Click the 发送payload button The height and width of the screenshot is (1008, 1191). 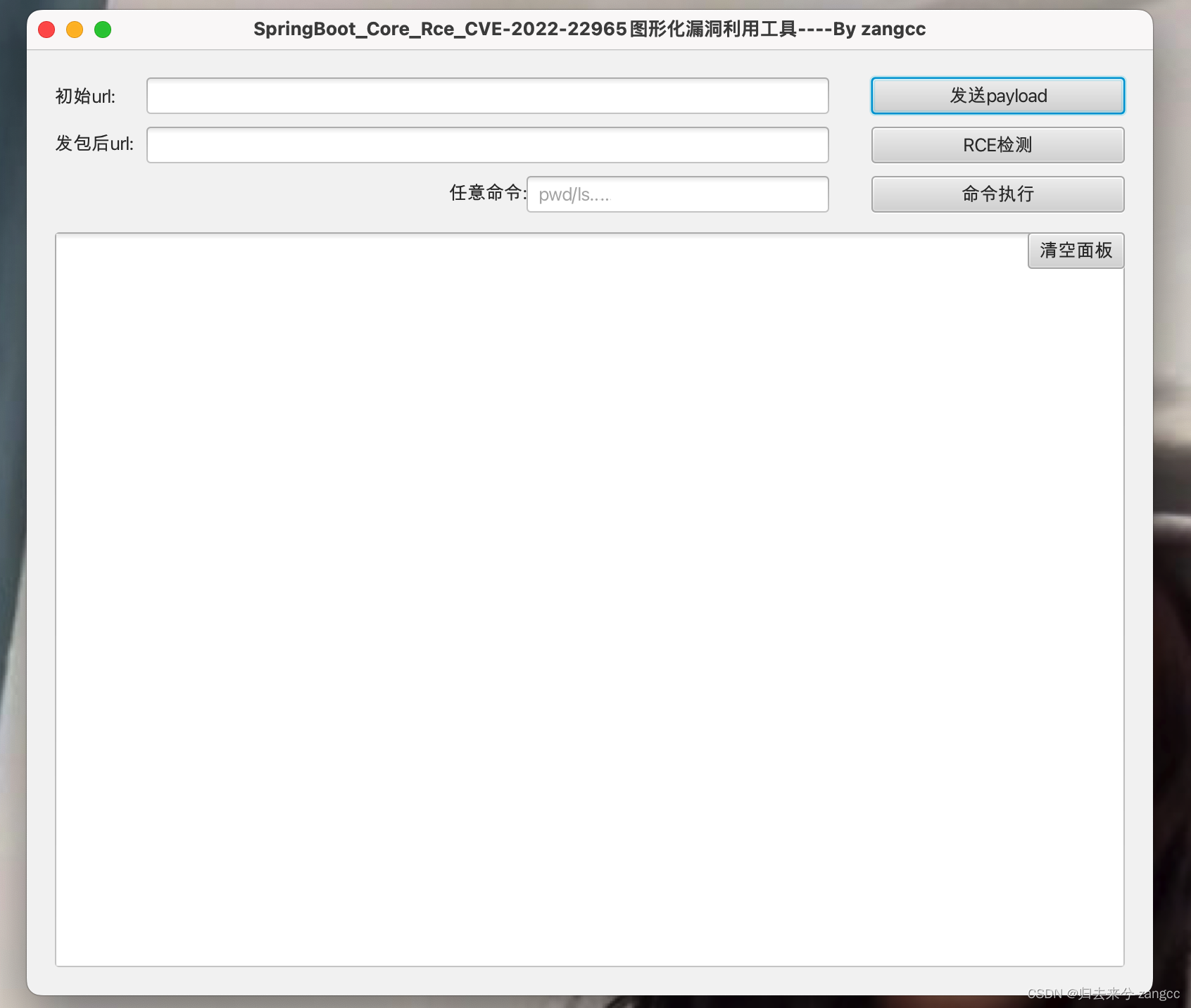(x=997, y=96)
